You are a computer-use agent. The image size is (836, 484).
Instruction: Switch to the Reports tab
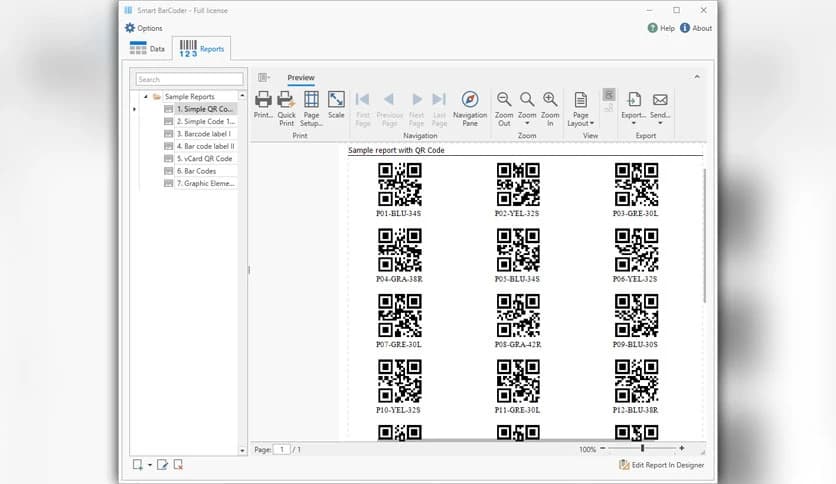pos(202,49)
